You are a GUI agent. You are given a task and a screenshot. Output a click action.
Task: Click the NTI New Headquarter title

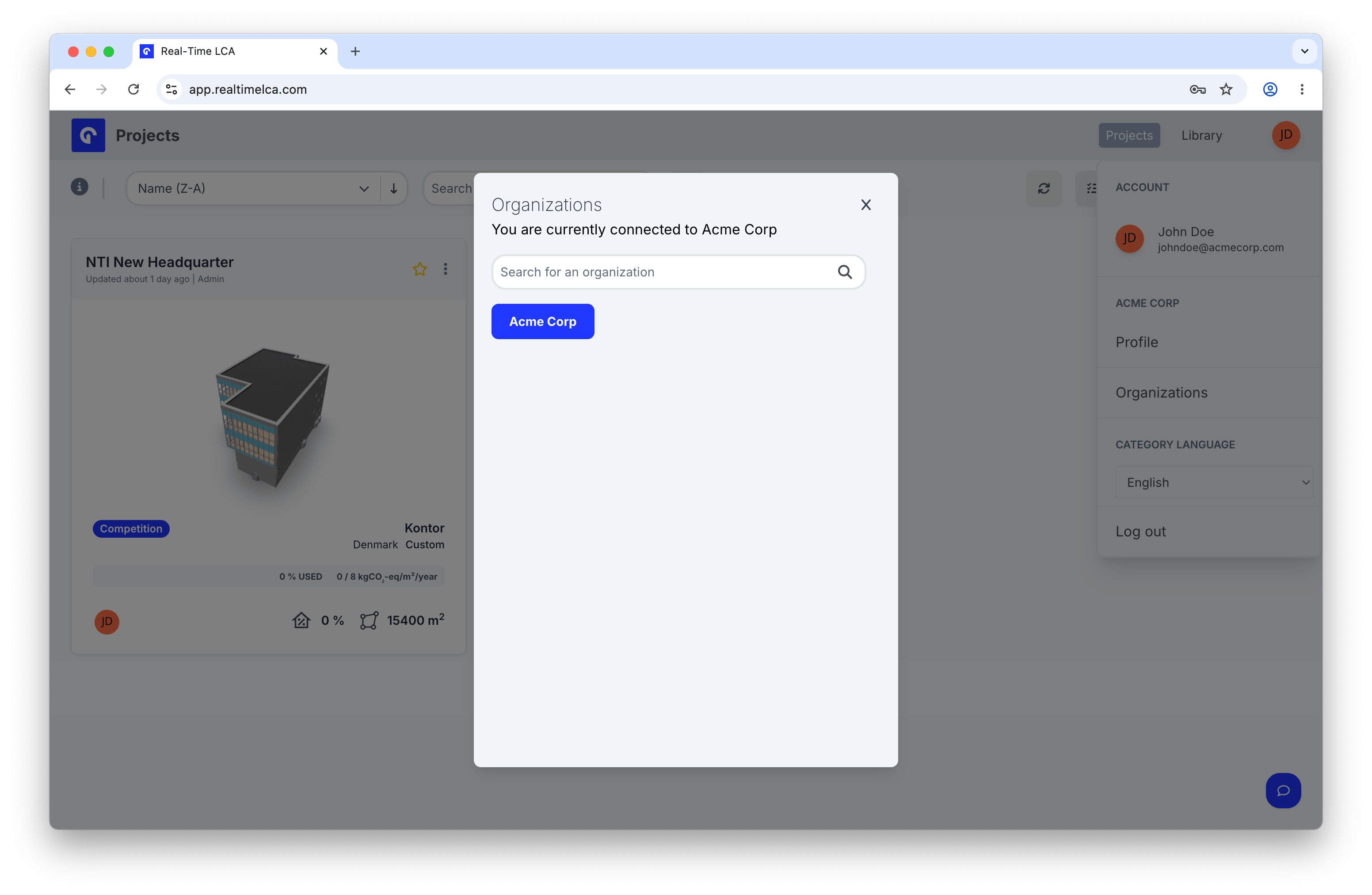tap(160, 262)
